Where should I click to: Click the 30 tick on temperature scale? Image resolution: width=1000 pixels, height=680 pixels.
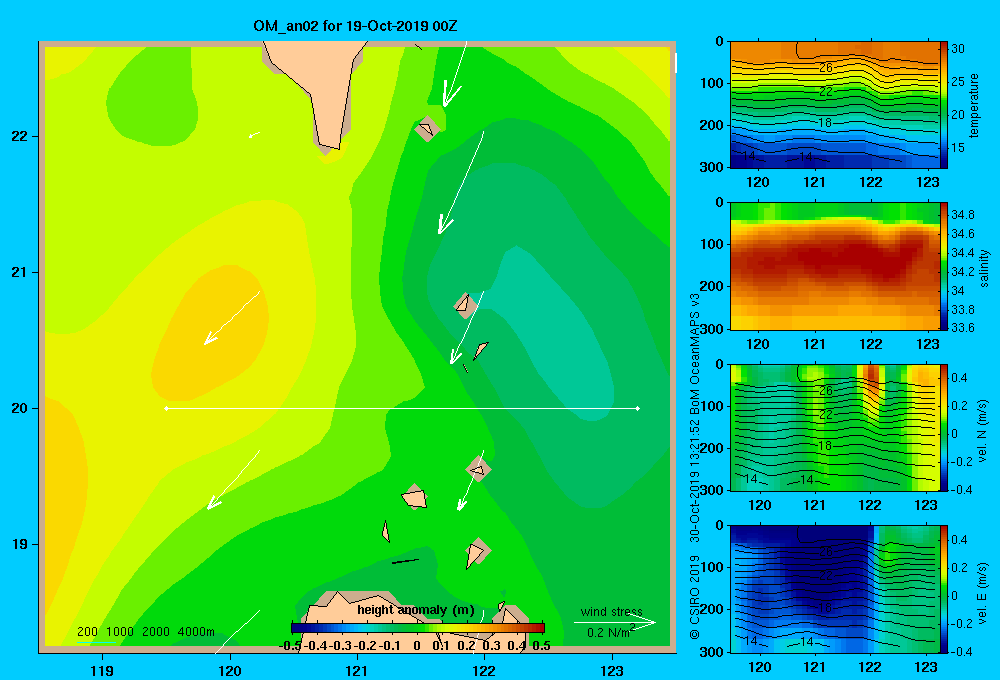pyautogui.click(x=958, y=48)
